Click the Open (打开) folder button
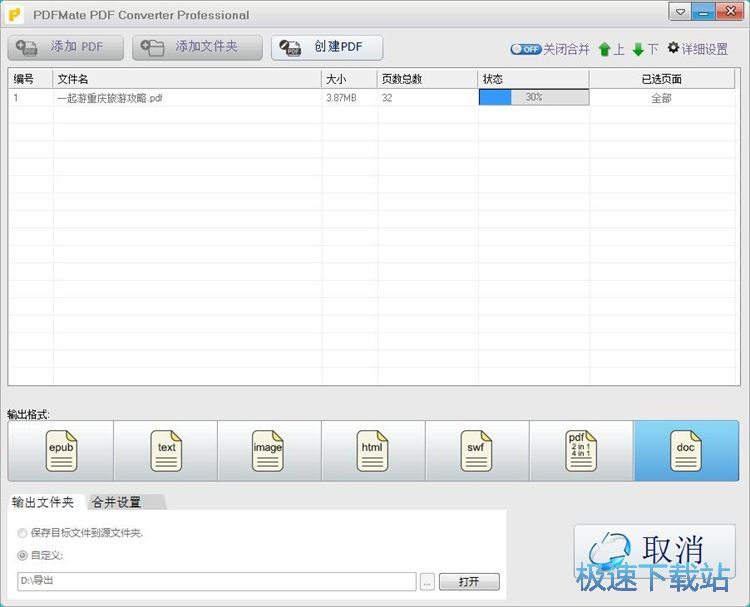 pos(469,582)
